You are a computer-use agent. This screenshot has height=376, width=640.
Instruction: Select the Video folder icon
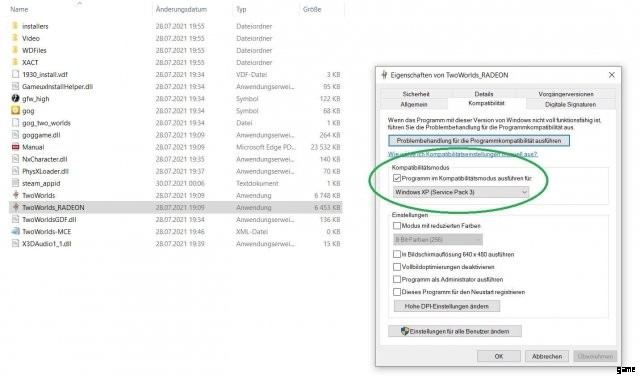[15, 38]
